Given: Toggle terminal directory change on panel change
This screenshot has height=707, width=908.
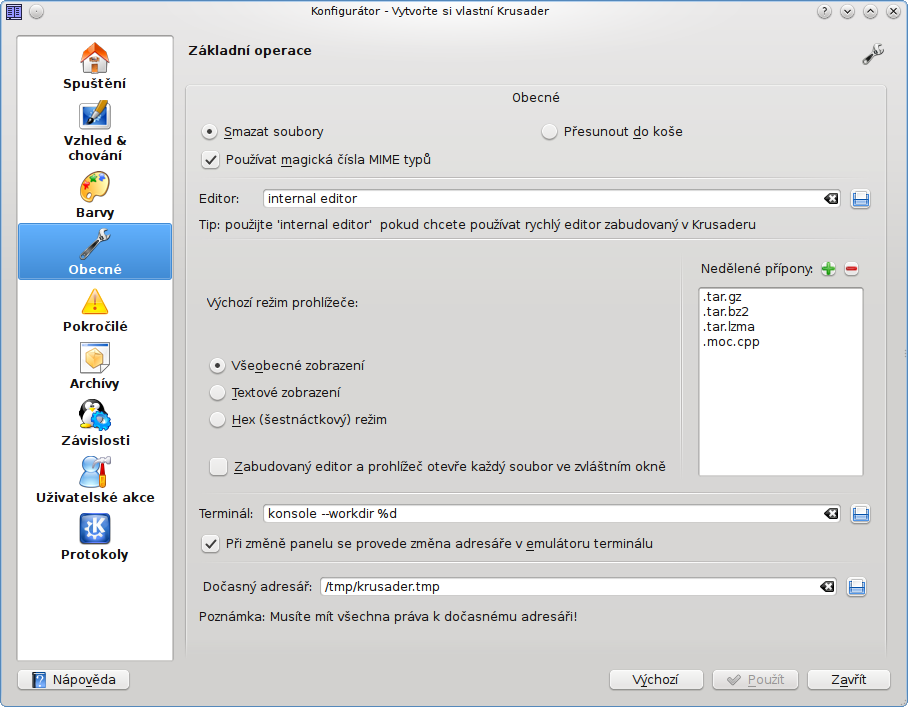Looking at the screenshot, I should point(427,544).
